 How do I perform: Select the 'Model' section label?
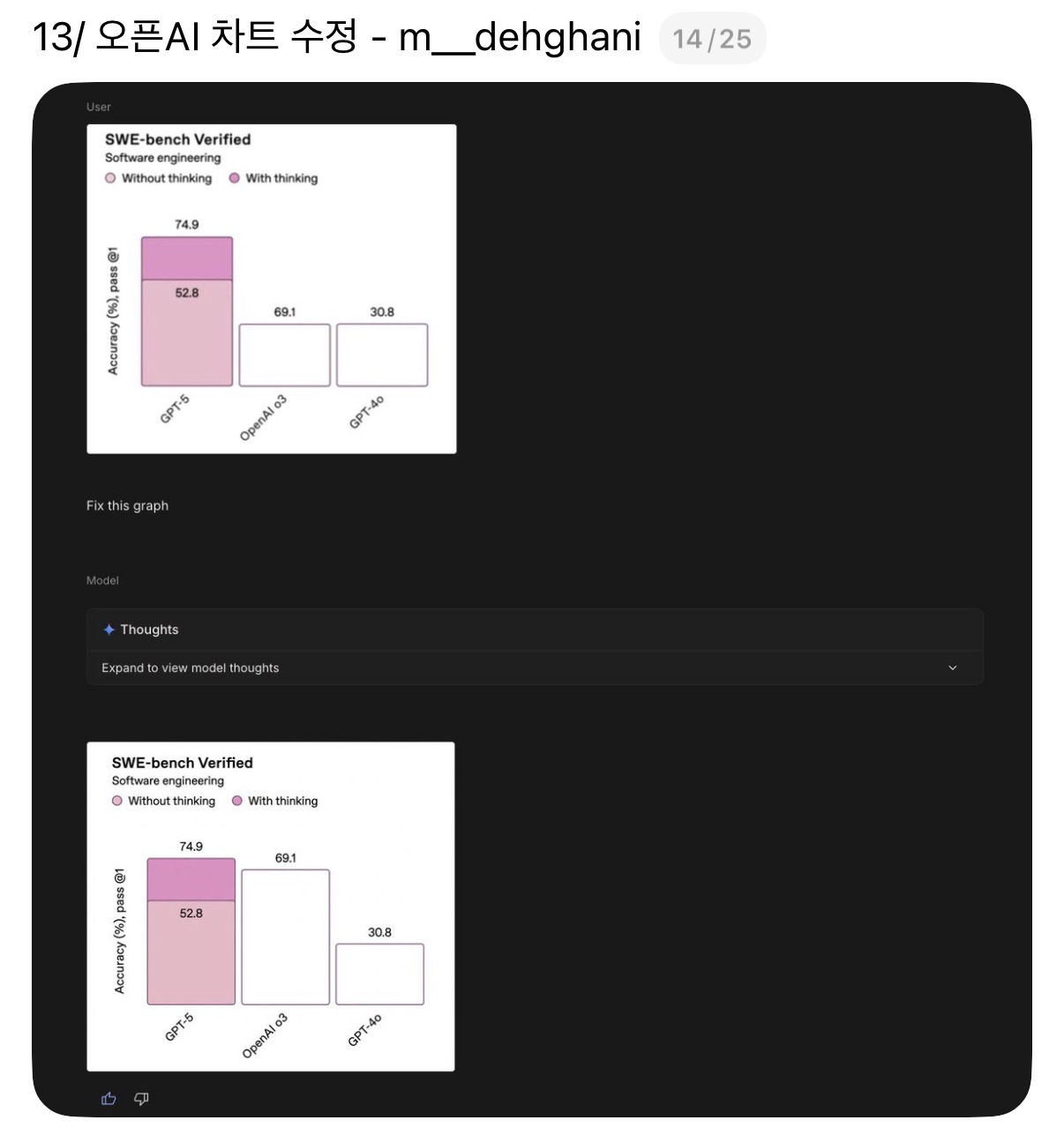[x=102, y=580]
